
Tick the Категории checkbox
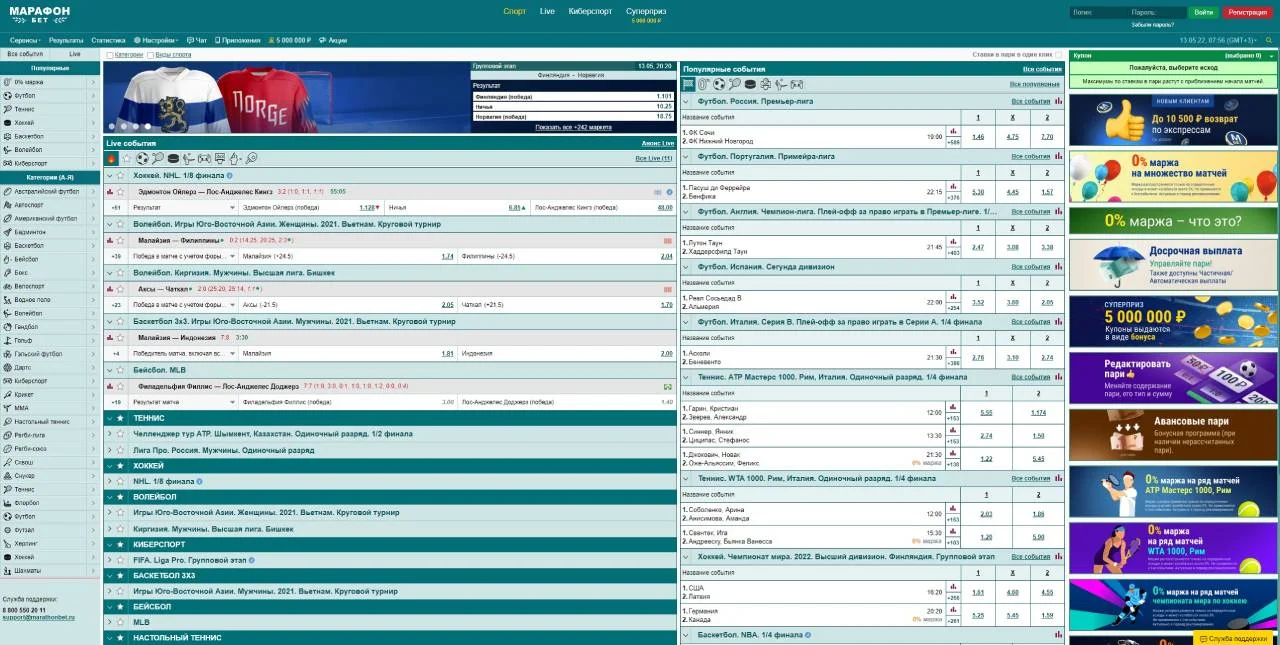pyautogui.click(x=110, y=55)
